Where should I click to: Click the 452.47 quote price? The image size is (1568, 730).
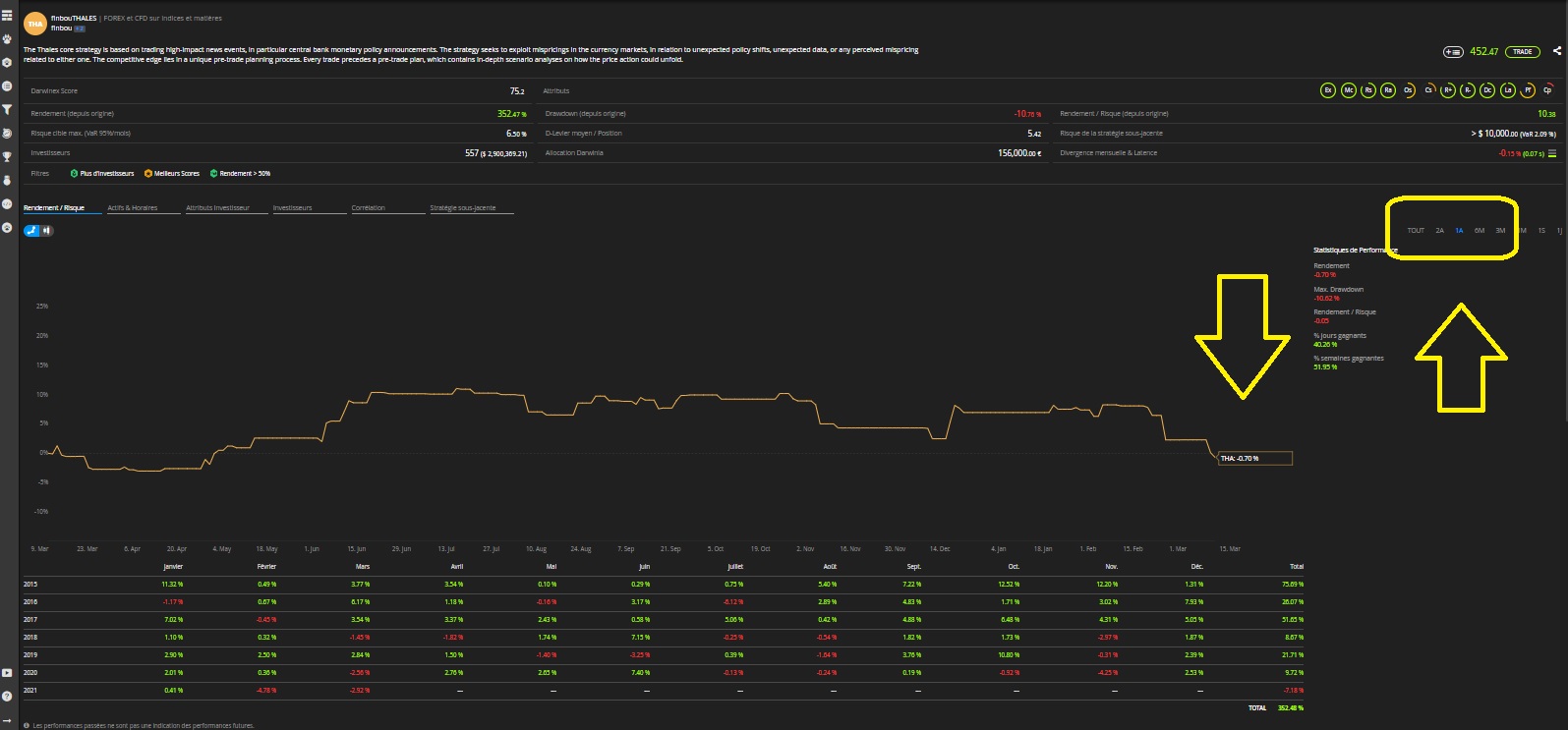coord(1484,52)
